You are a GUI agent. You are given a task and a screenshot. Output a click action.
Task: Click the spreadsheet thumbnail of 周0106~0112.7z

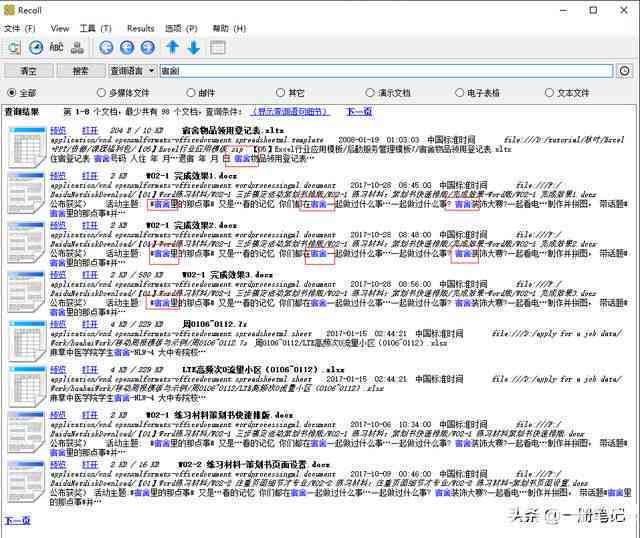pos(27,341)
